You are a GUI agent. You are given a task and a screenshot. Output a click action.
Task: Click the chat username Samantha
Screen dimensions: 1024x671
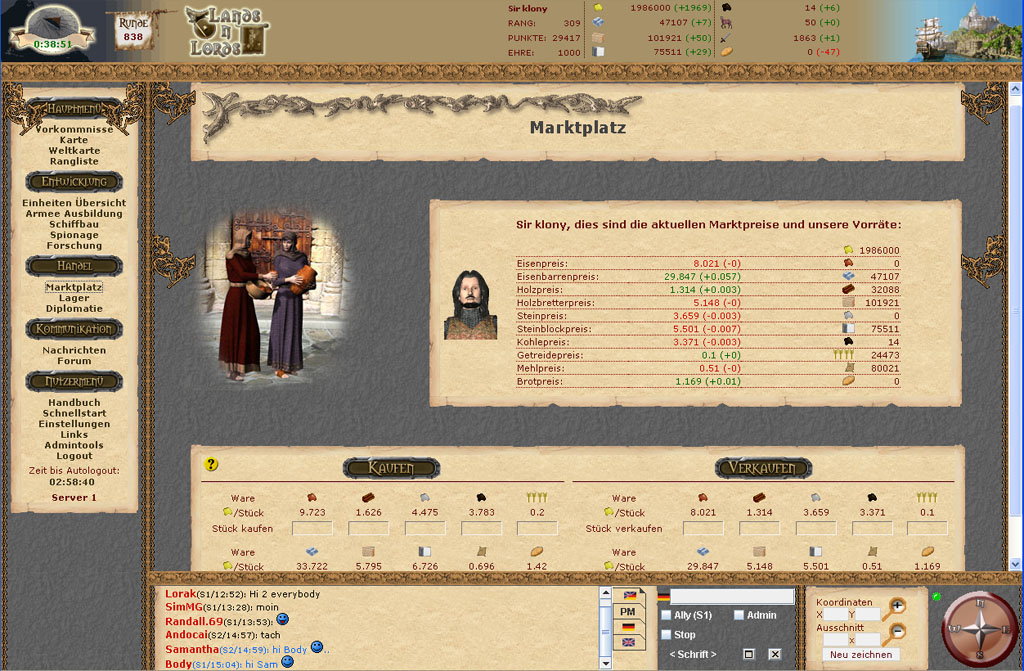pyautogui.click(x=192, y=649)
